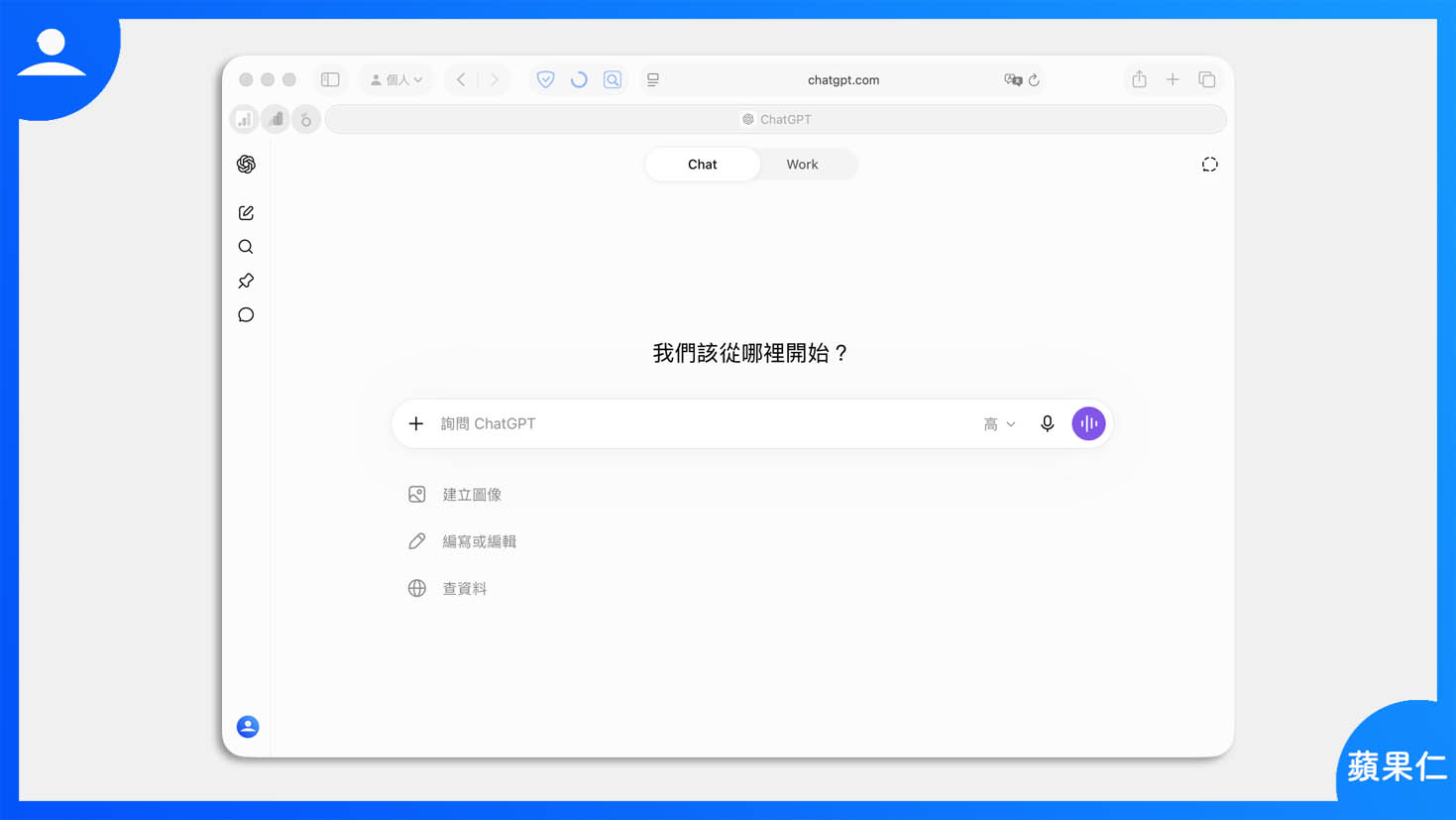This screenshot has width=1456, height=820.
Task: Click the translate icon in address bar
Action: pos(1012,80)
